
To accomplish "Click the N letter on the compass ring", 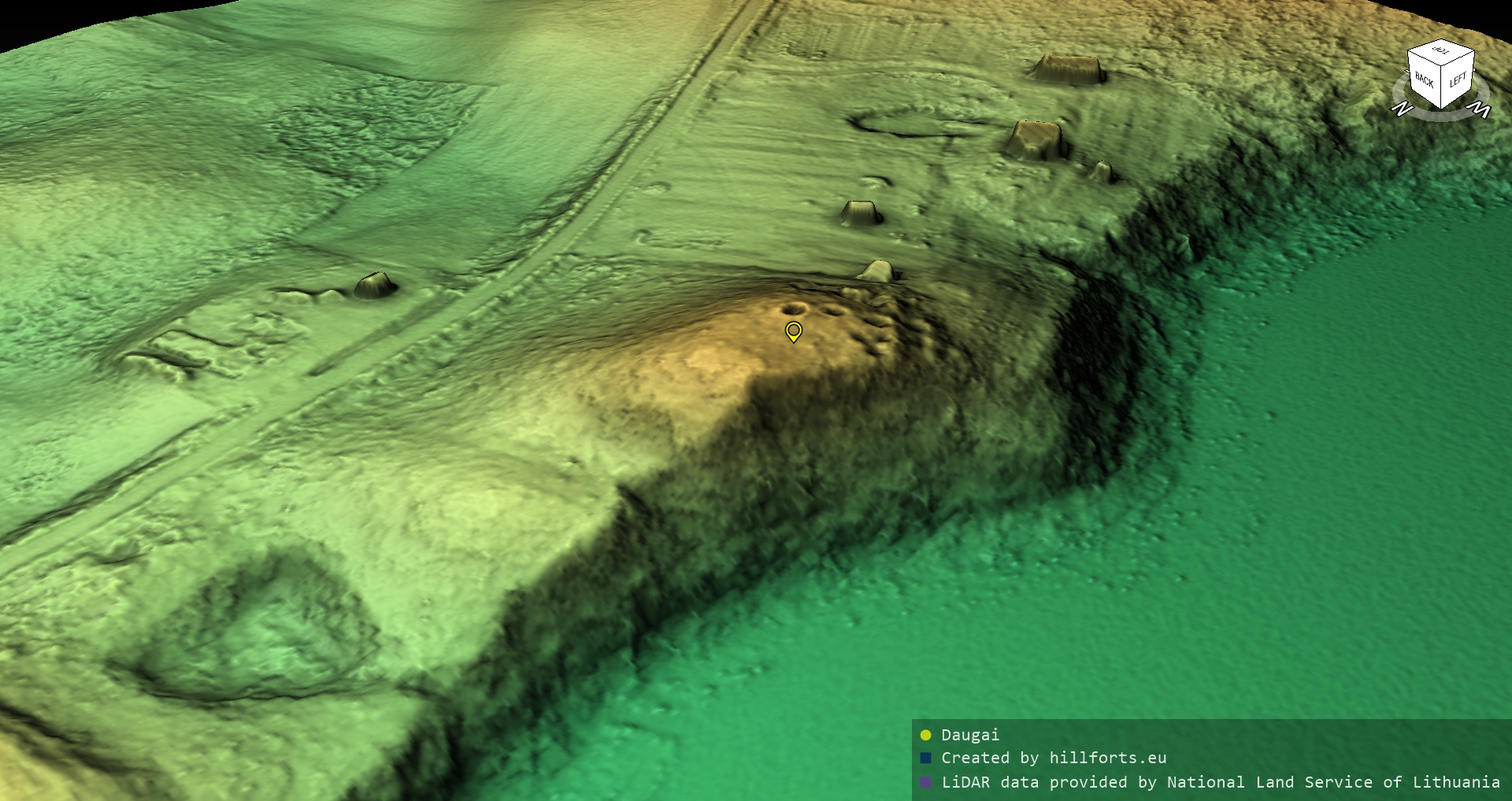I will coord(1401,109).
